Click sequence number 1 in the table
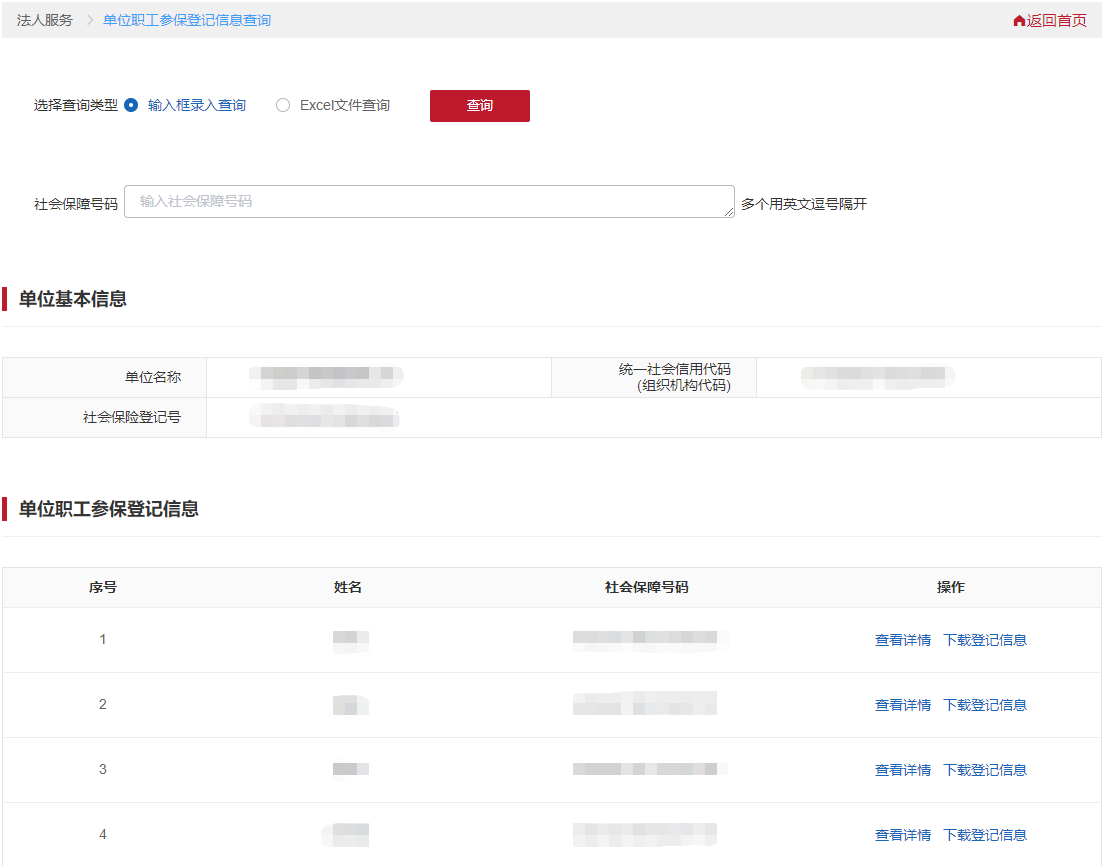Image resolution: width=1105 pixels, height=866 pixels. [x=102, y=639]
